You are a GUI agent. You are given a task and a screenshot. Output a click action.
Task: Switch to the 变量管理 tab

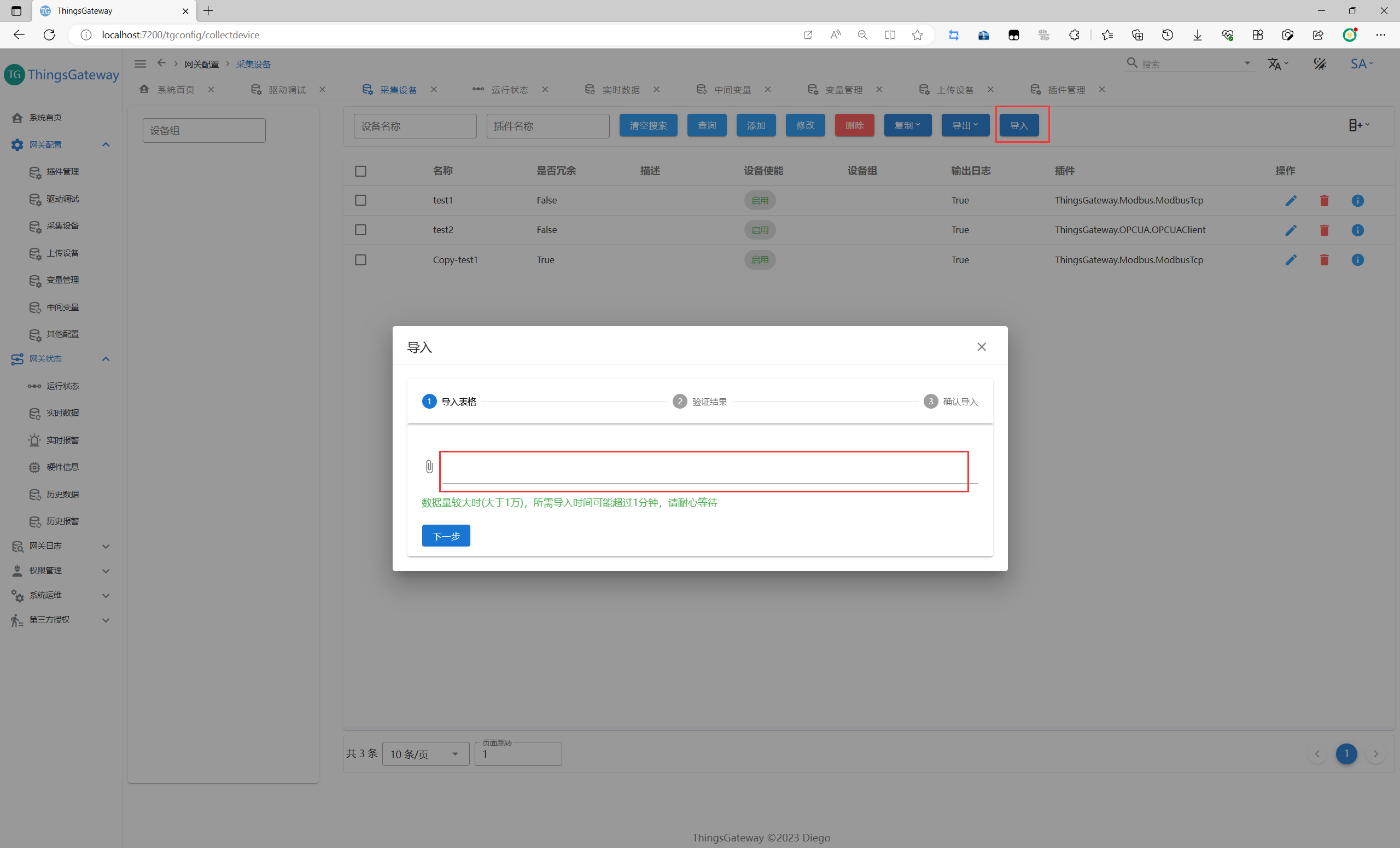coord(843,90)
